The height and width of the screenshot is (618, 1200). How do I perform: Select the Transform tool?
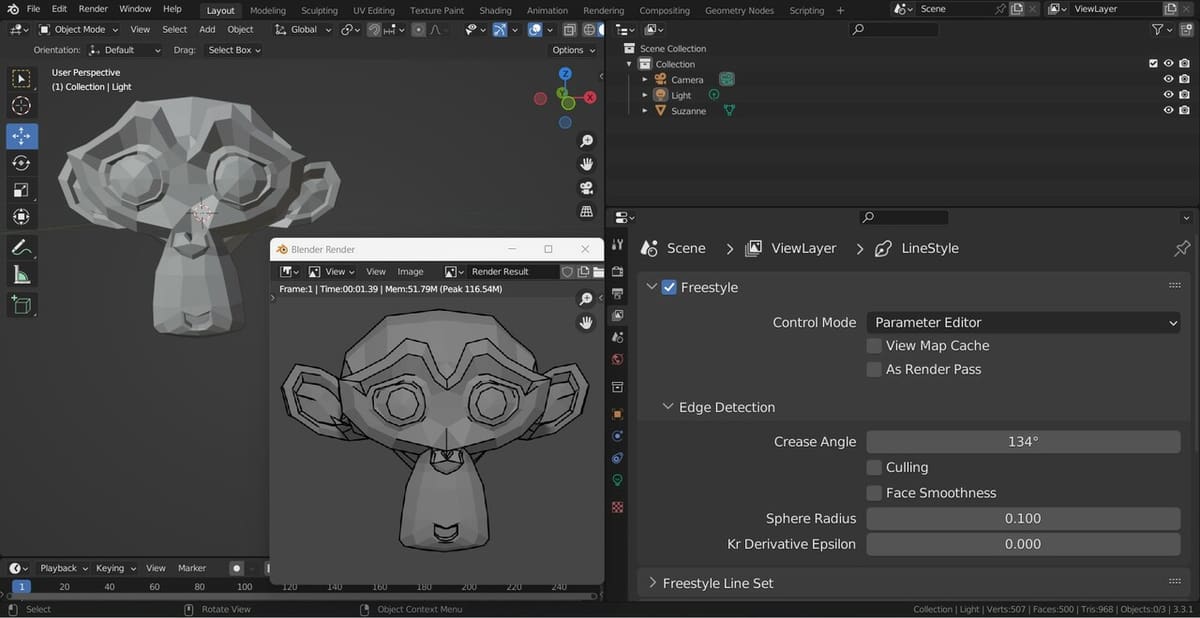(21, 217)
